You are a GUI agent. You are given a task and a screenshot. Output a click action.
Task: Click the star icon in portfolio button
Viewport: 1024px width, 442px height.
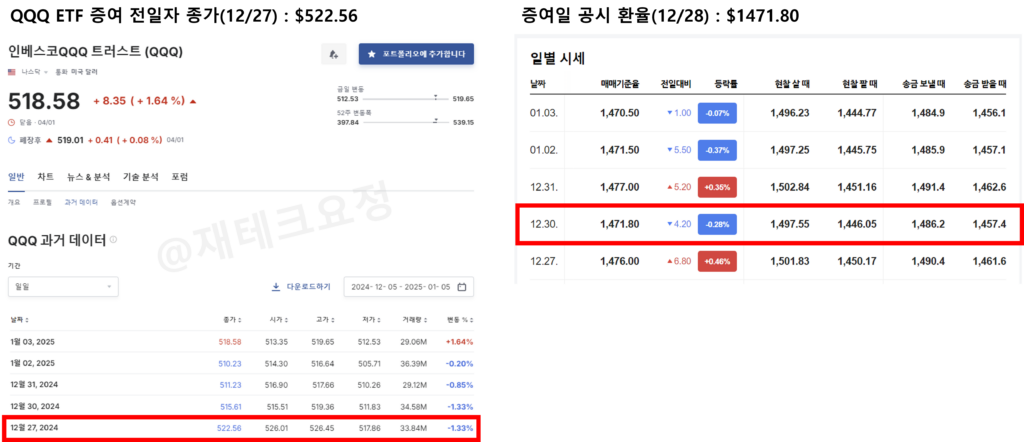[372, 54]
